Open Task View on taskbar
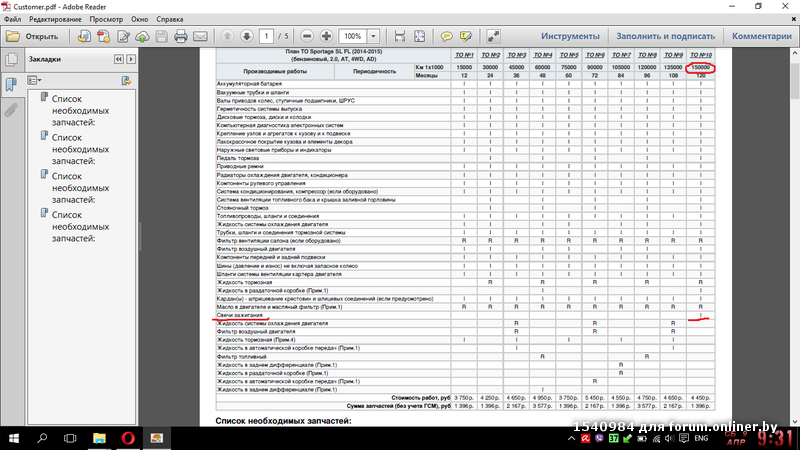This screenshot has width=800, height=450. coord(70,438)
